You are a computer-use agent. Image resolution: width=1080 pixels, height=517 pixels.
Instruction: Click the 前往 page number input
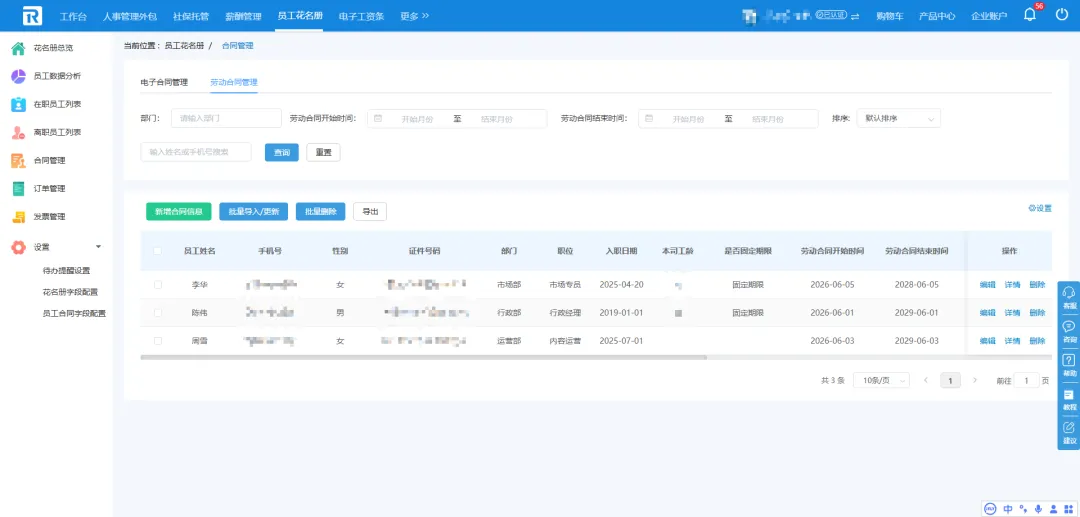pos(1026,380)
